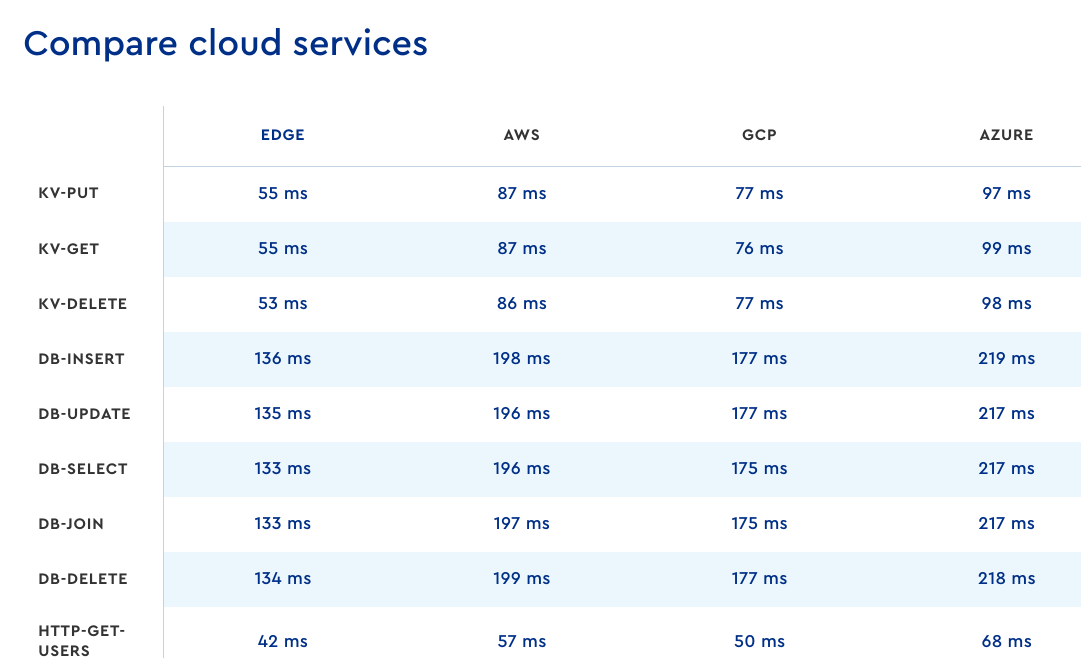Click the DB-SELECT row label
The width and height of the screenshot is (1081, 658).
(83, 469)
